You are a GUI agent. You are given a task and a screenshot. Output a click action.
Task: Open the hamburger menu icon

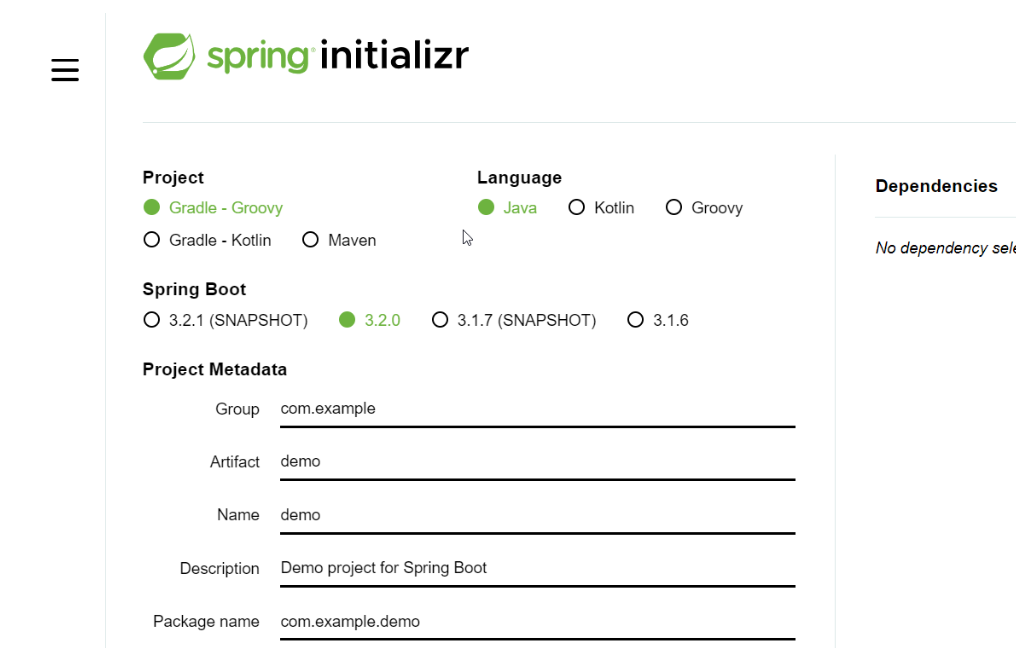click(x=65, y=70)
